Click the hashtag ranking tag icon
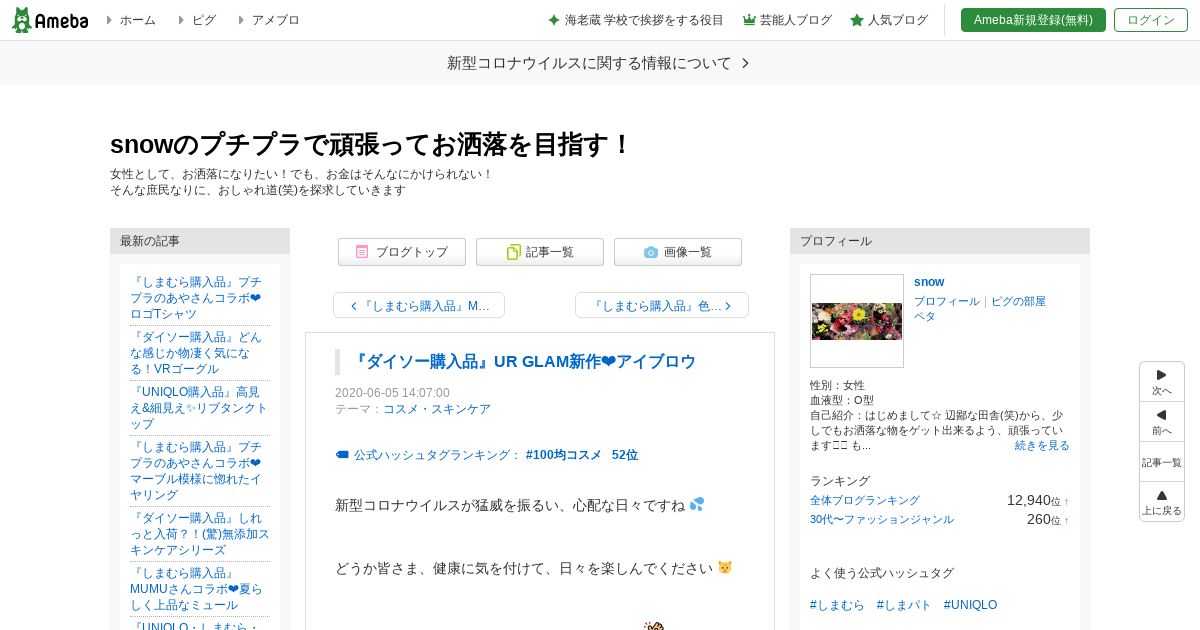 (x=342, y=455)
